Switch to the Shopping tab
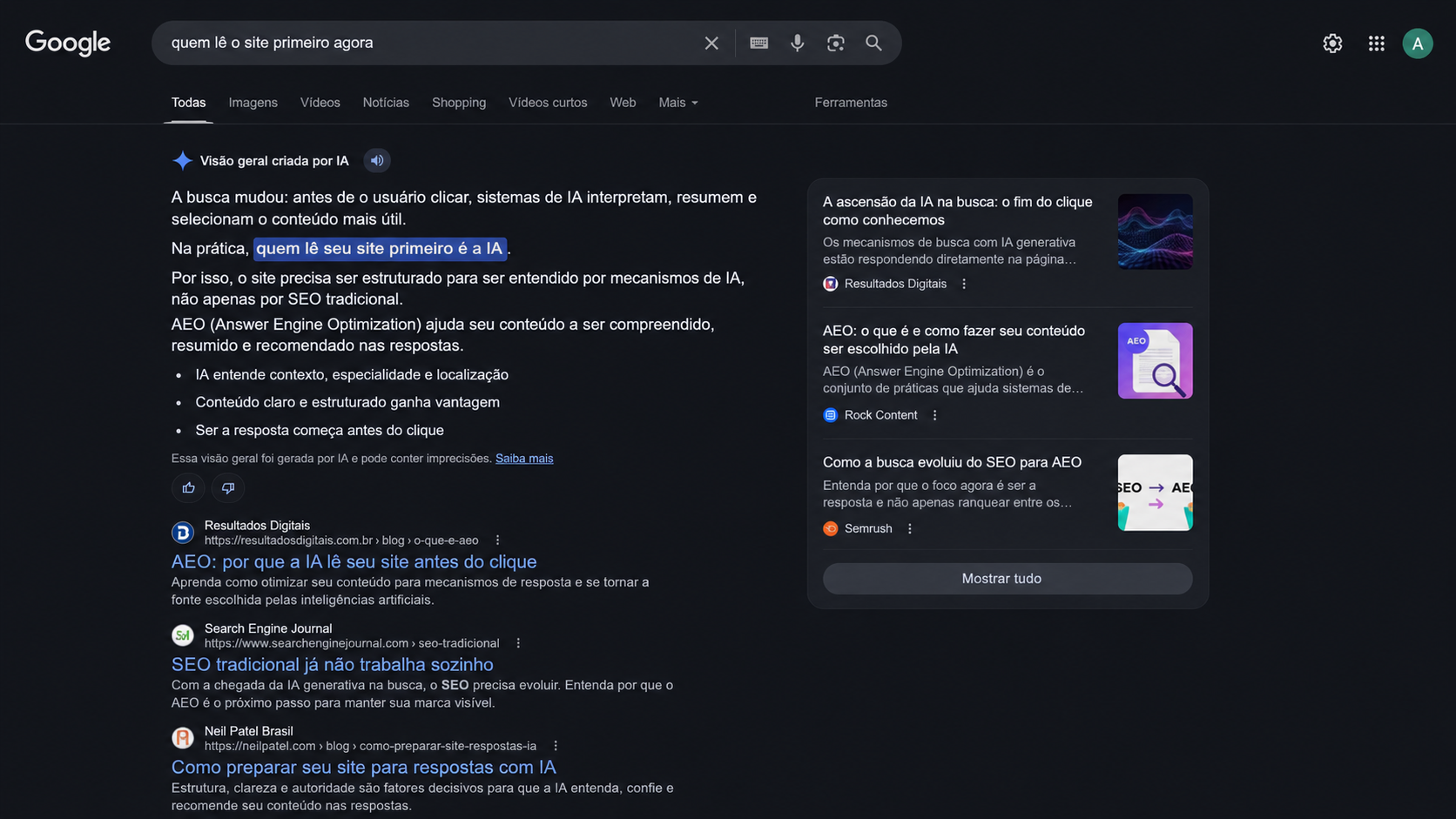The height and width of the screenshot is (819, 1456). (459, 103)
